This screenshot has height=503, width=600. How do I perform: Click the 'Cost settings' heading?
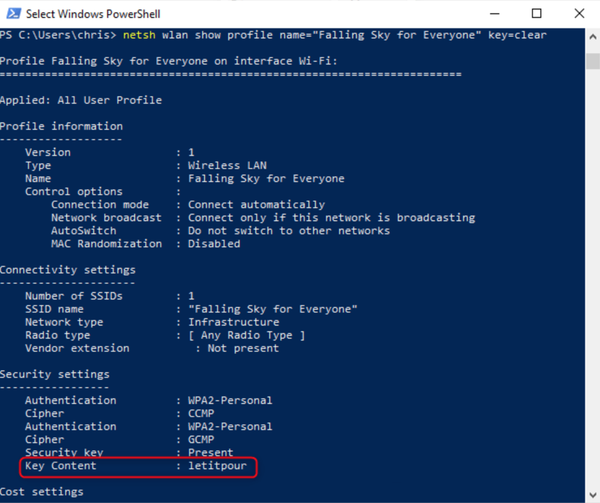click(41, 492)
